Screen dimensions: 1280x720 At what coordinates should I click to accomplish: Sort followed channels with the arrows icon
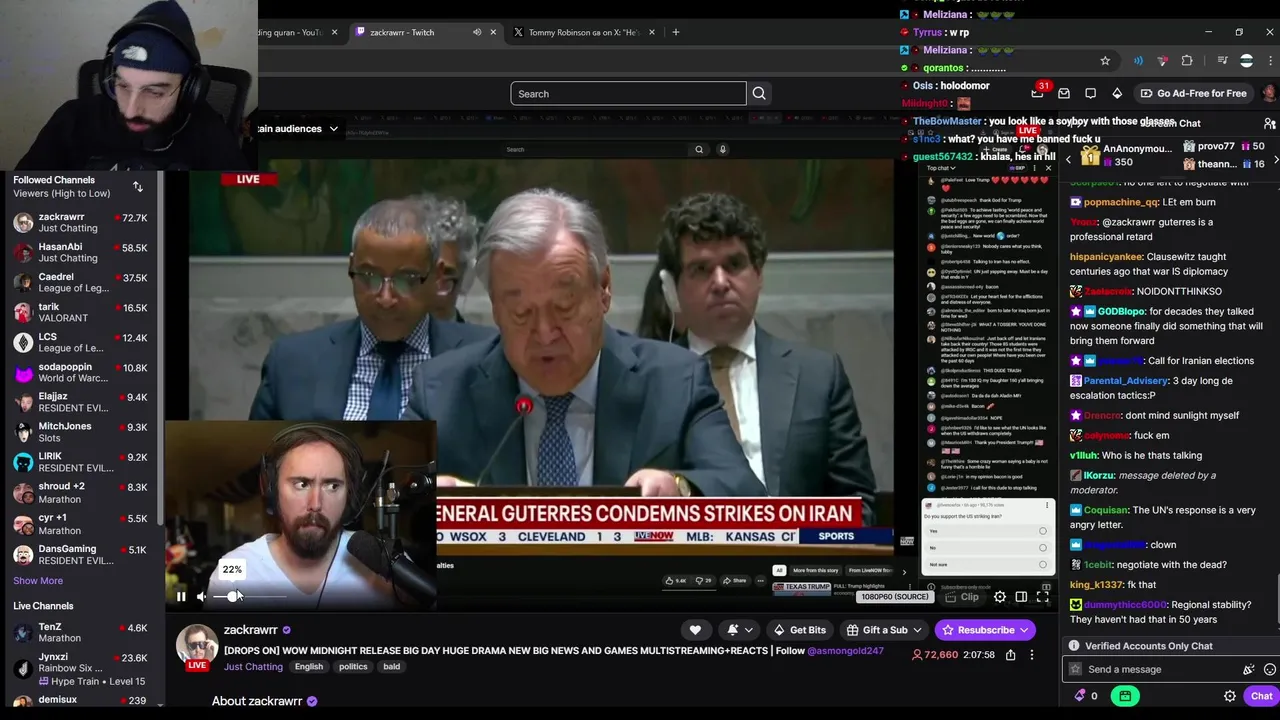pyautogui.click(x=138, y=187)
